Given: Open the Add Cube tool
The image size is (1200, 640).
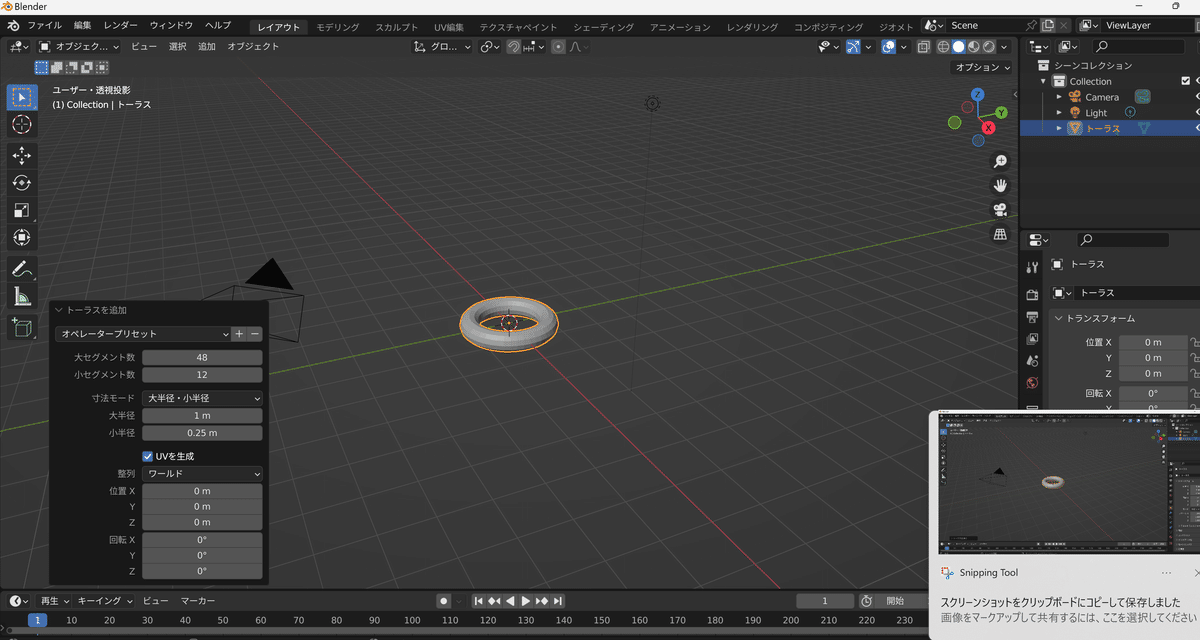Looking at the screenshot, I should [22, 327].
